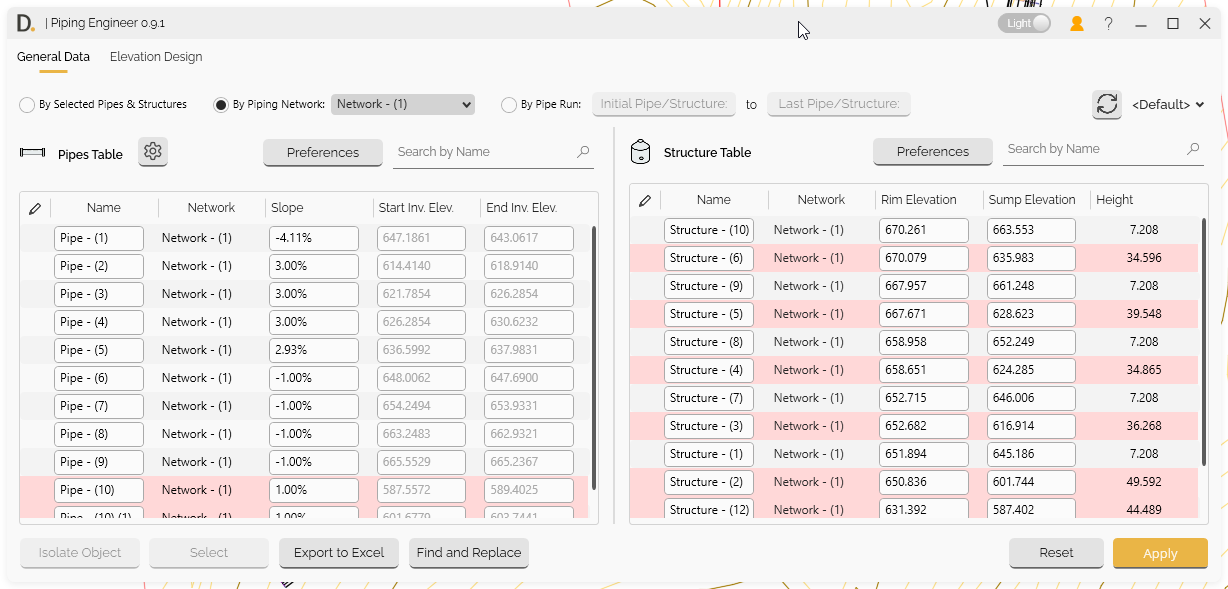Click height value 49.592
The image size is (1228, 589).
tap(1144, 482)
